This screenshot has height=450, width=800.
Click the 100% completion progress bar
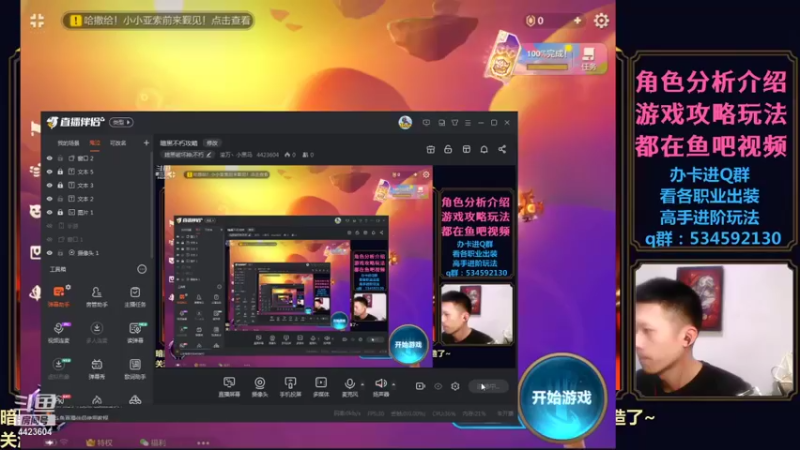click(547, 67)
